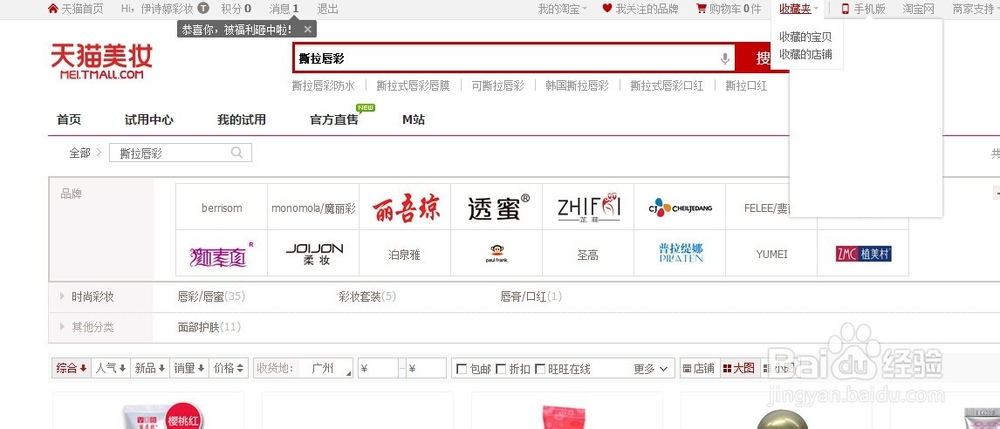Go to the 首页 nav tab
The width and height of the screenshot is (1000, 429).
pyautogui.click(x=69, y=120)
